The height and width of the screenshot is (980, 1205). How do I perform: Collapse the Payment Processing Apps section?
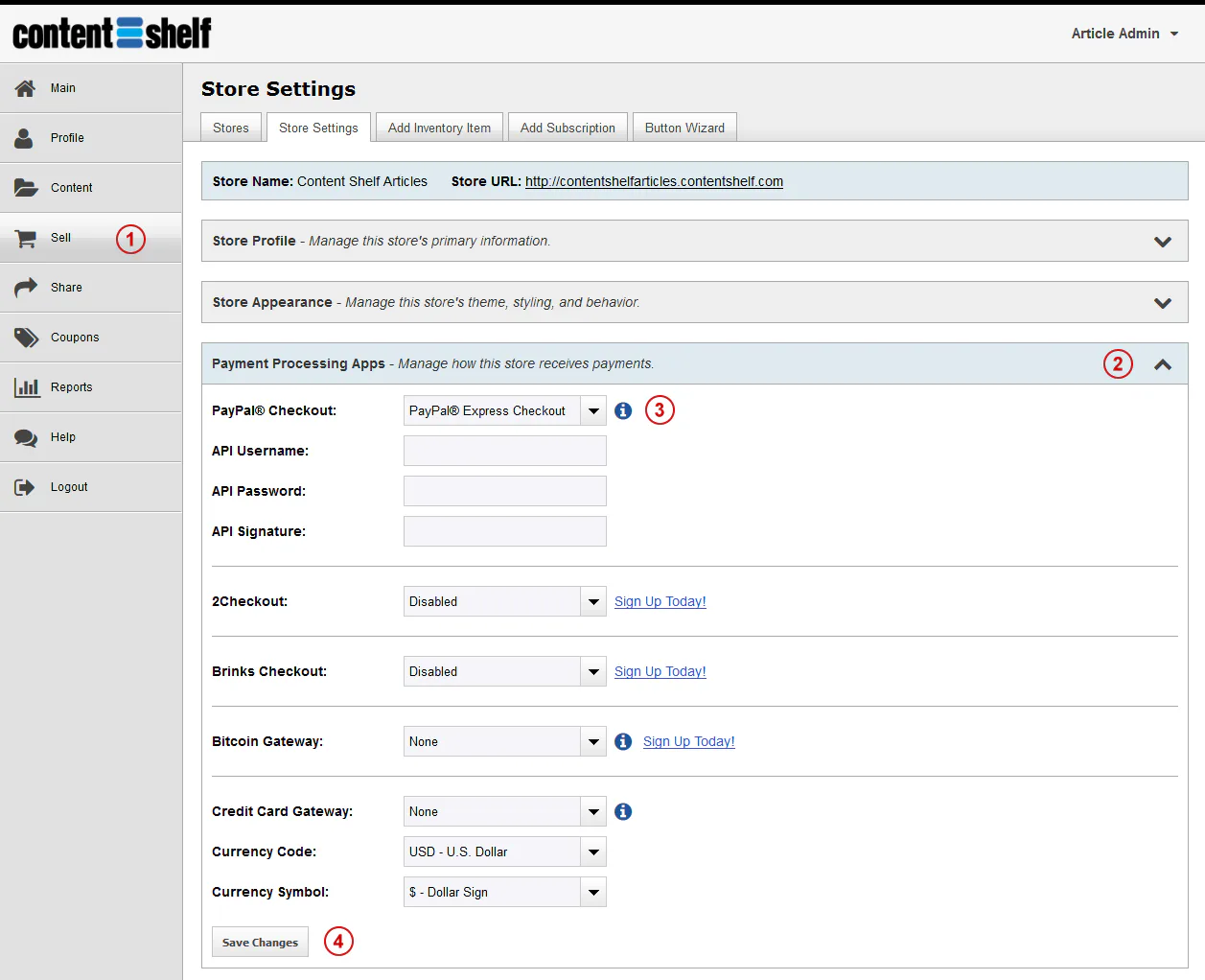pyautogui.click(x=1163, y=364)
